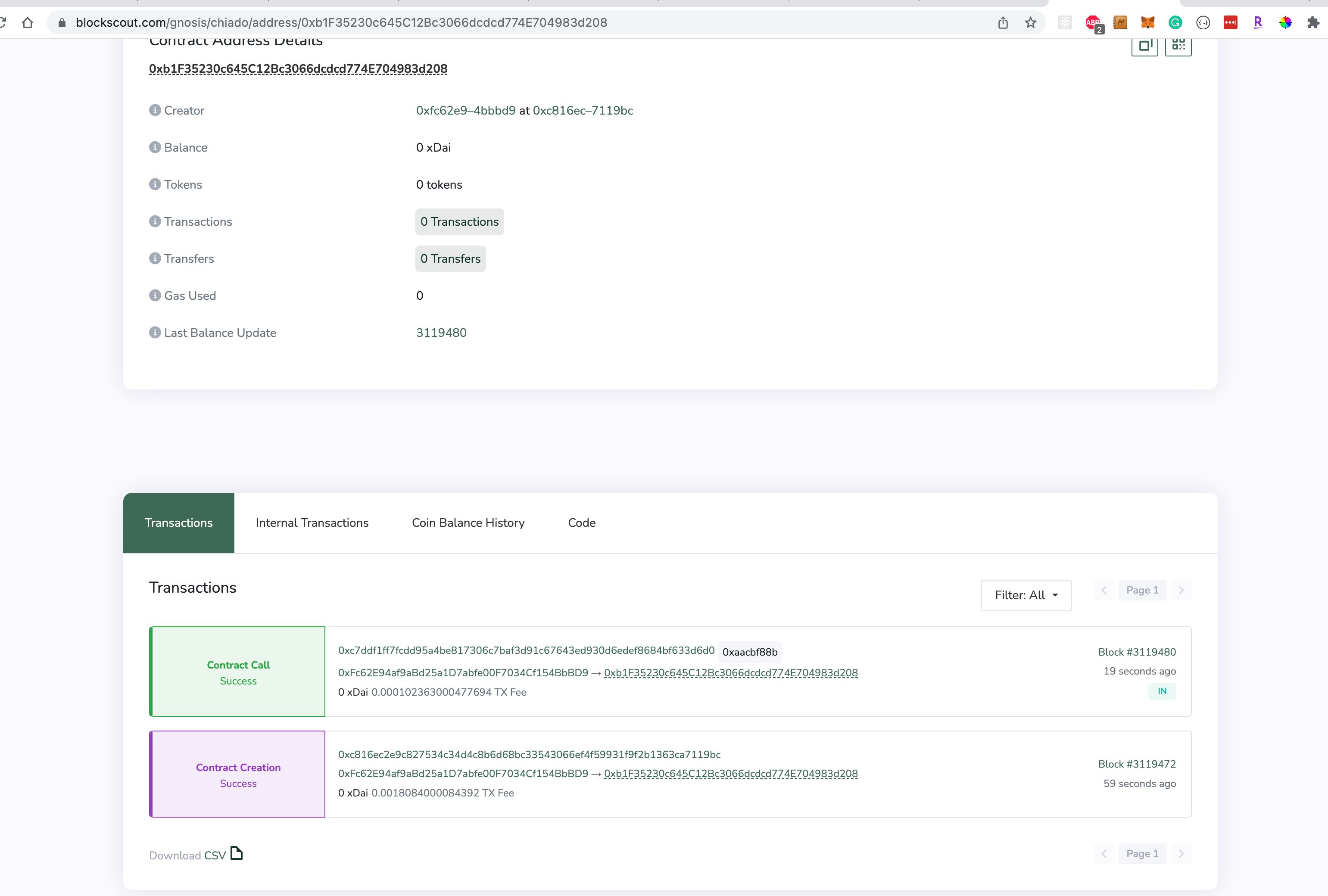Open the React Developer Tools extension
Viewport: 1328px width, 896px height.
(1065, 23)
